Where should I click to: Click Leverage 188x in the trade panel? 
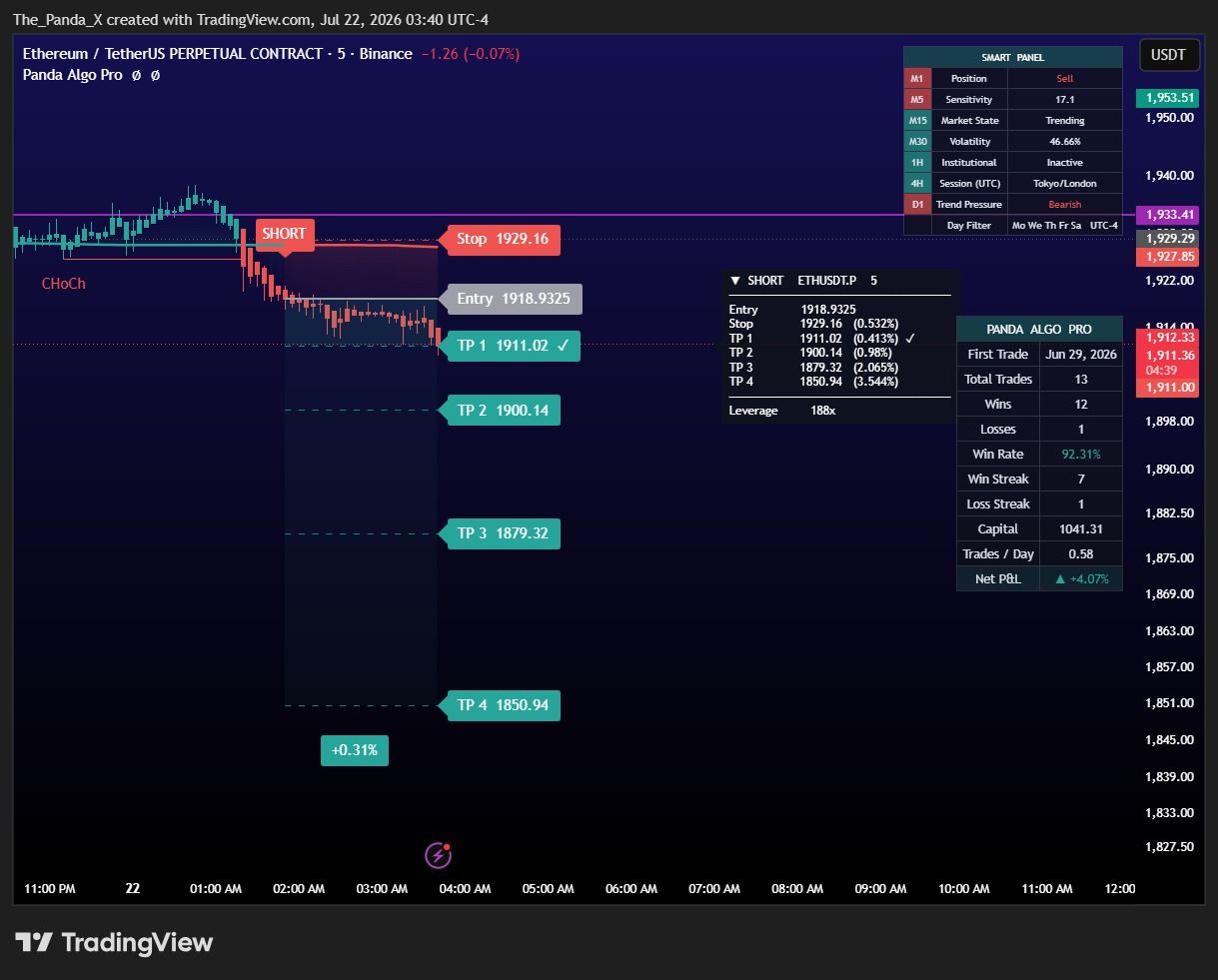(x=782, y=411)
